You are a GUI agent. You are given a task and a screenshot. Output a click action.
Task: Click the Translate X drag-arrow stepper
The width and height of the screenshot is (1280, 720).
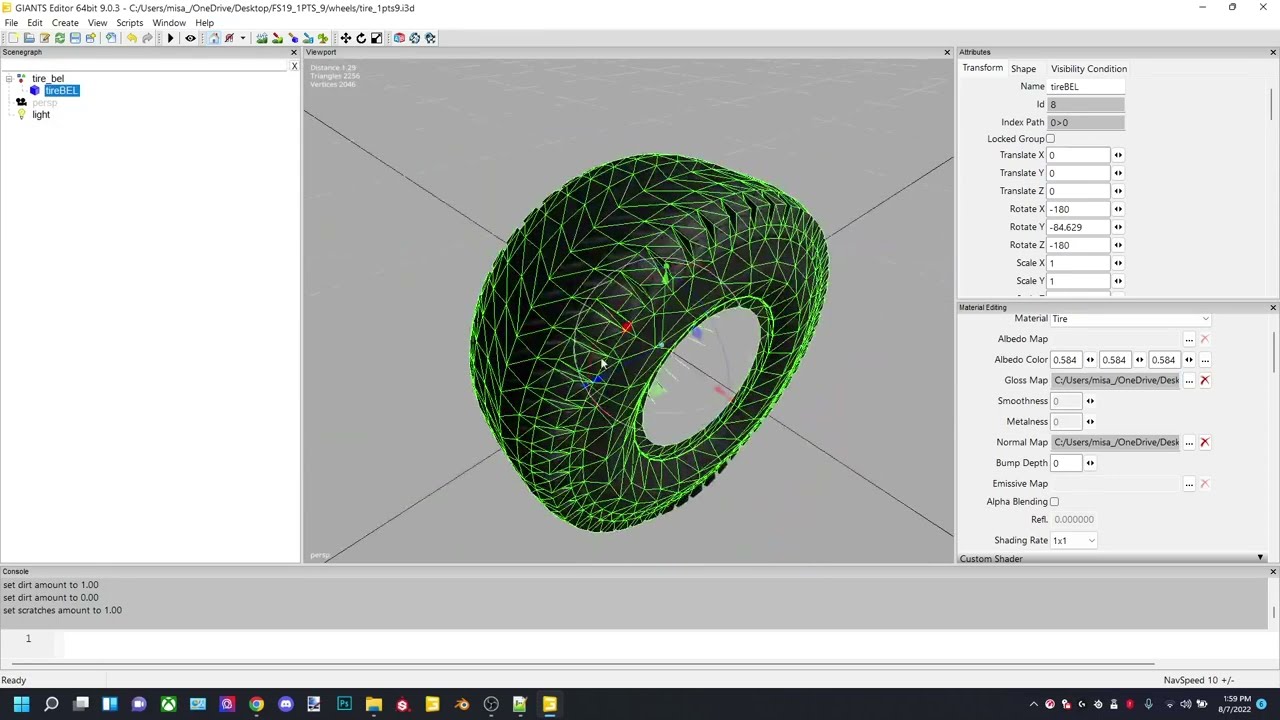[x=1118, y=155]
